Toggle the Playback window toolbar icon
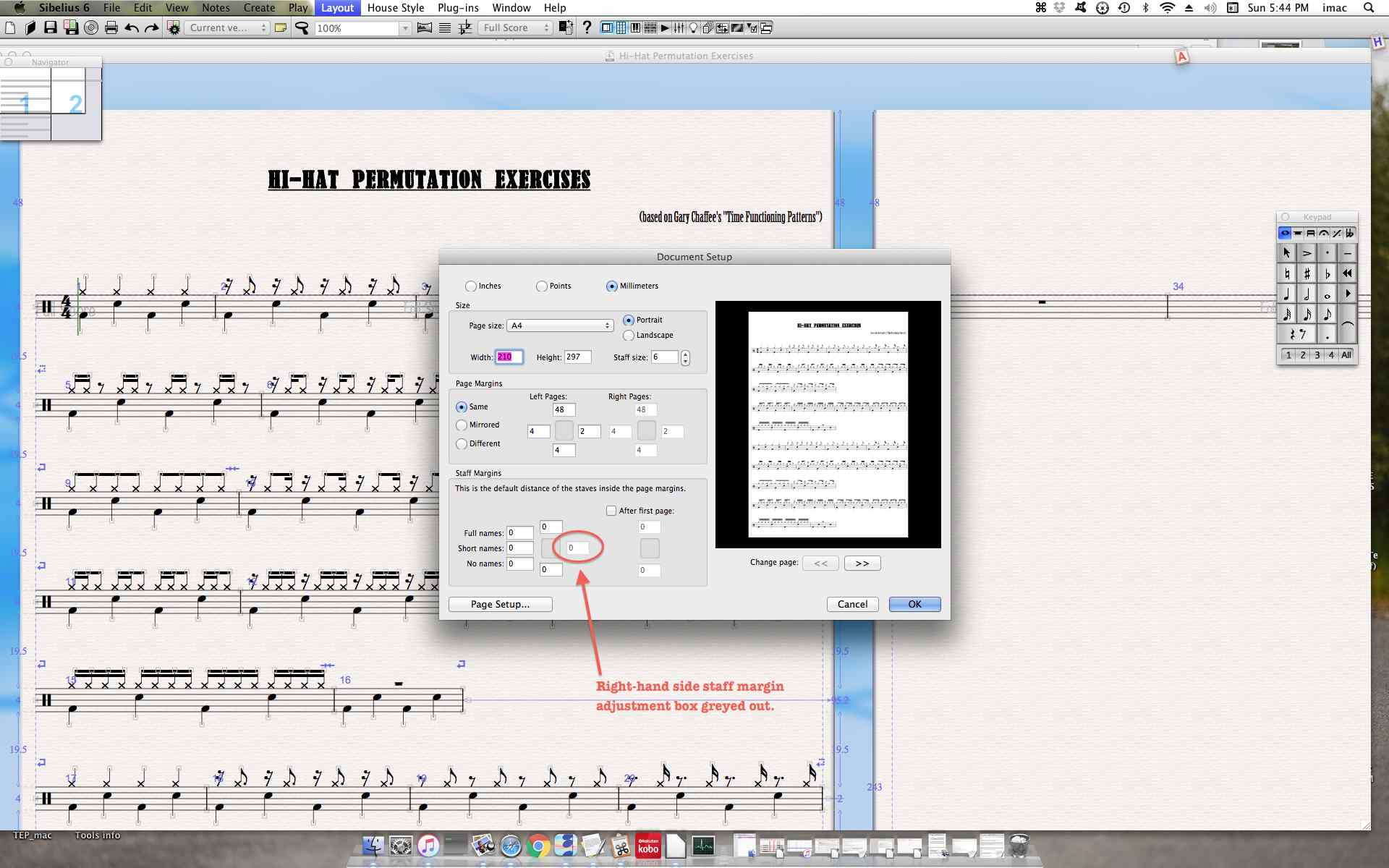This screenshot has width=1389, height=868. [665, 27]
